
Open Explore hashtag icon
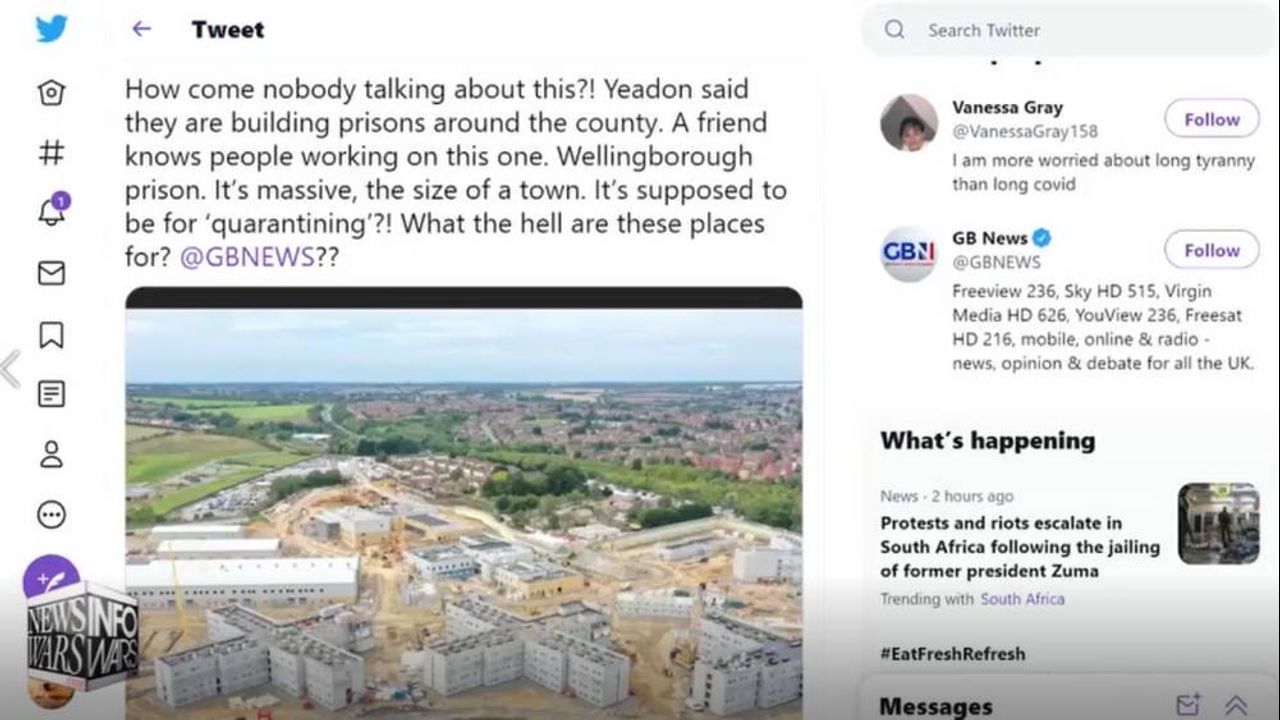(51, 152)
